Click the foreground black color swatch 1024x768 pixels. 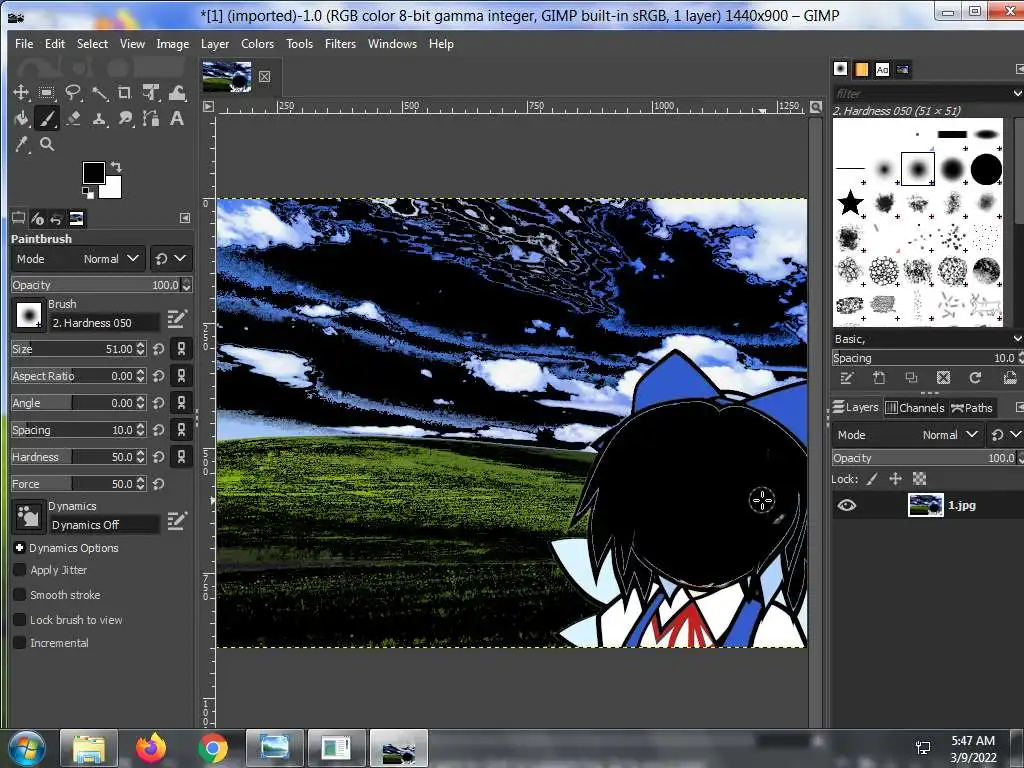pyautogui.click(x=93, y=172)
